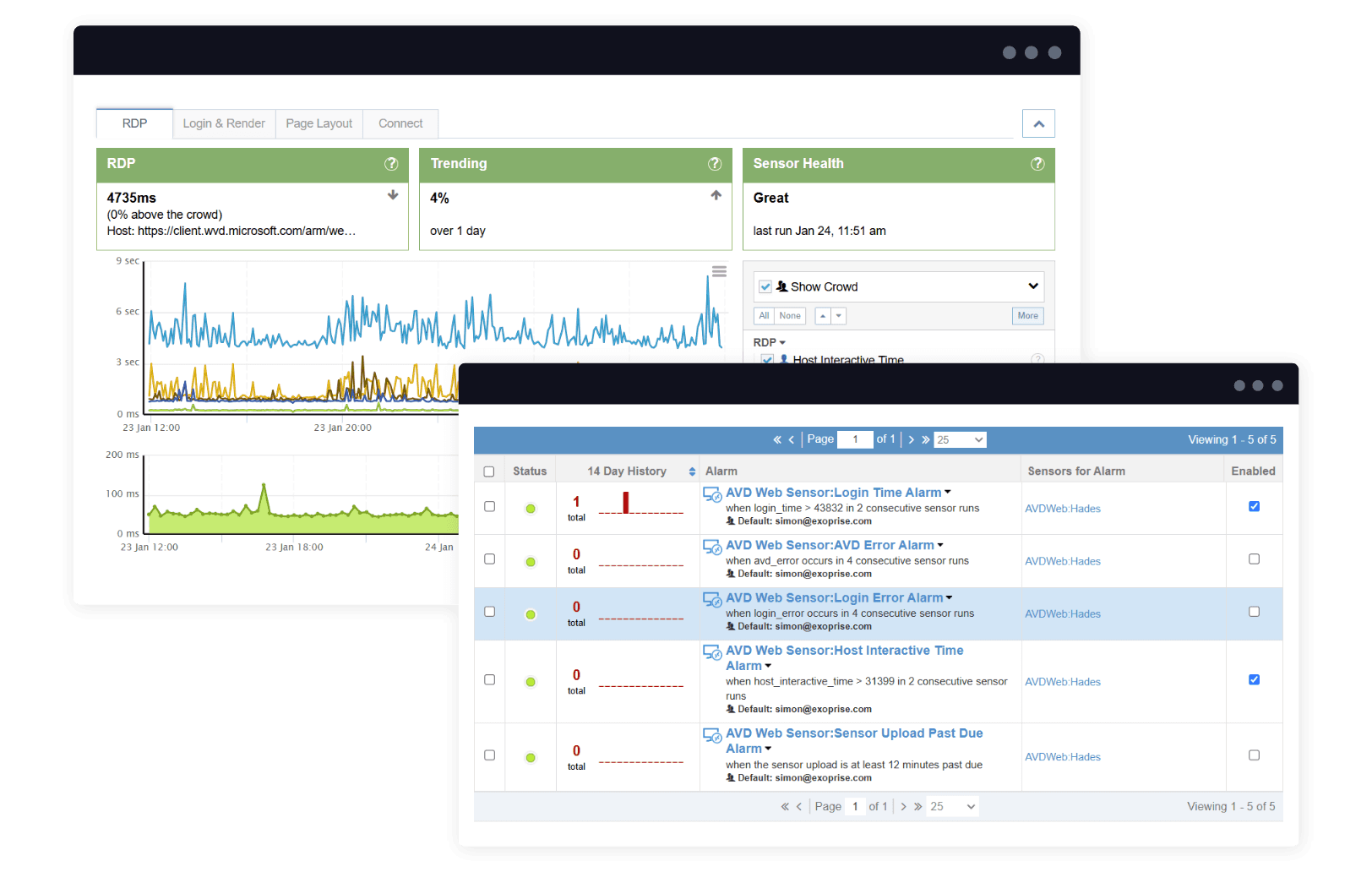Check the select-all checkbox in table header
The height and width of the screenshot is (872, 1372).
pyautogui.click(x=489, y=471)
